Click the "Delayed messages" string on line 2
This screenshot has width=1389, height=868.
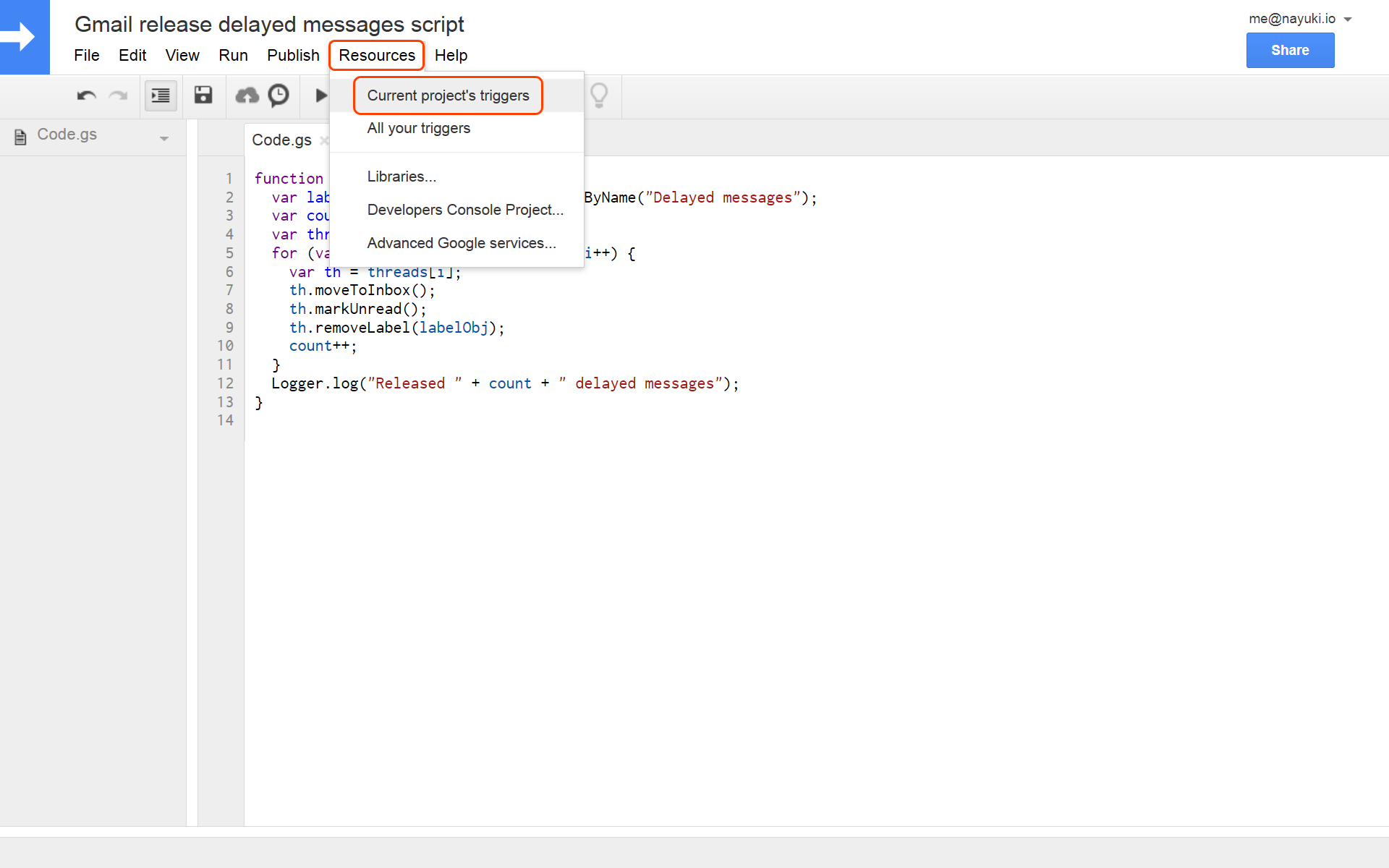click(723, 197)
